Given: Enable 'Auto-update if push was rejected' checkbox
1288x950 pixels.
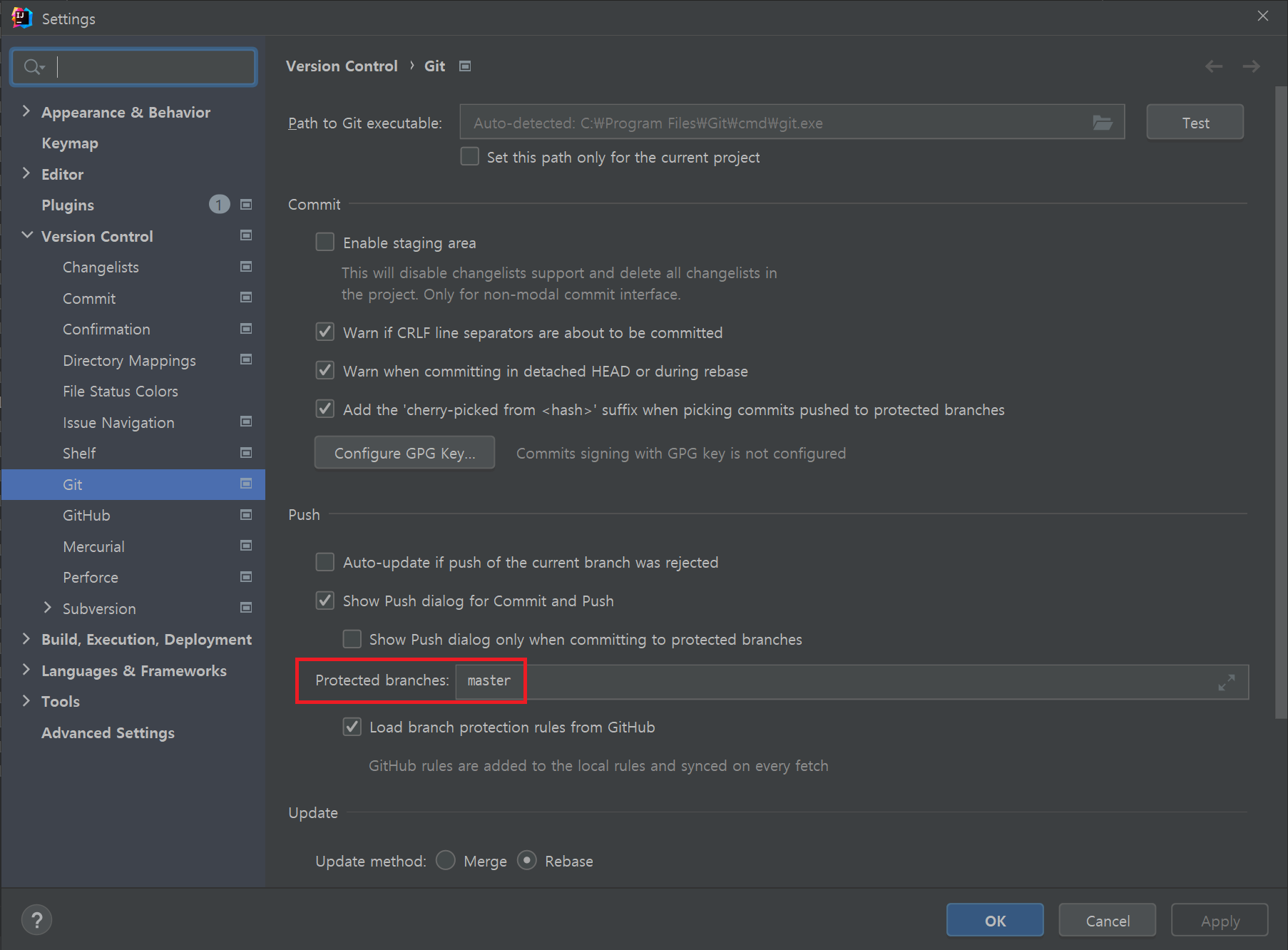Looking at the screenshot, I should pos(324,562).
